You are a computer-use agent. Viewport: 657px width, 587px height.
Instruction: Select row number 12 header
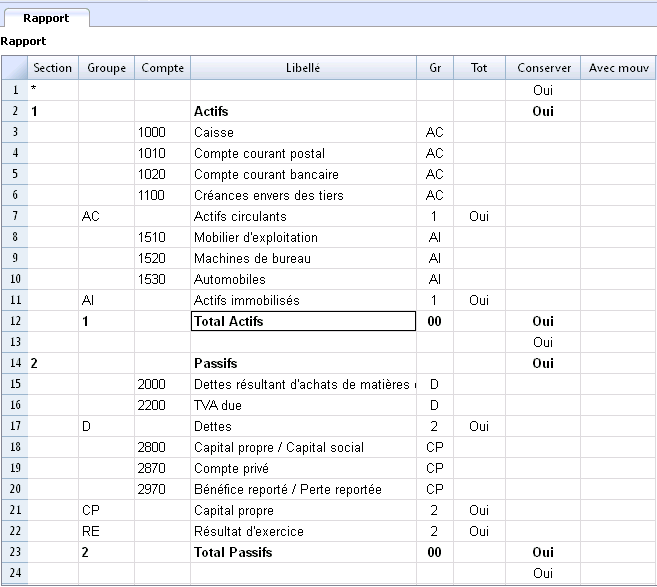(15, 321)
